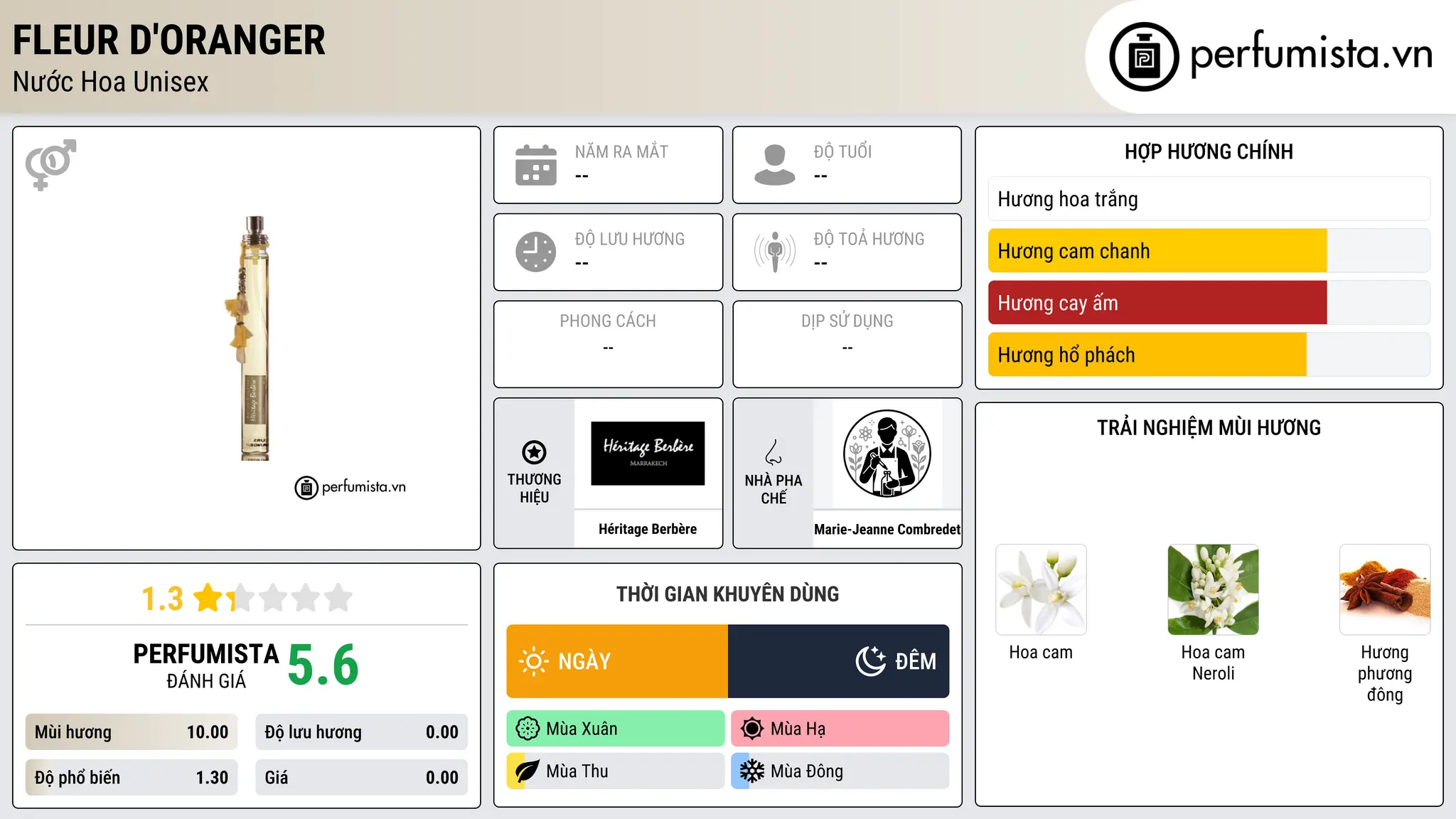
Task: Click the perfumista.vn site name in header
Action: (x=1311, y=54)
